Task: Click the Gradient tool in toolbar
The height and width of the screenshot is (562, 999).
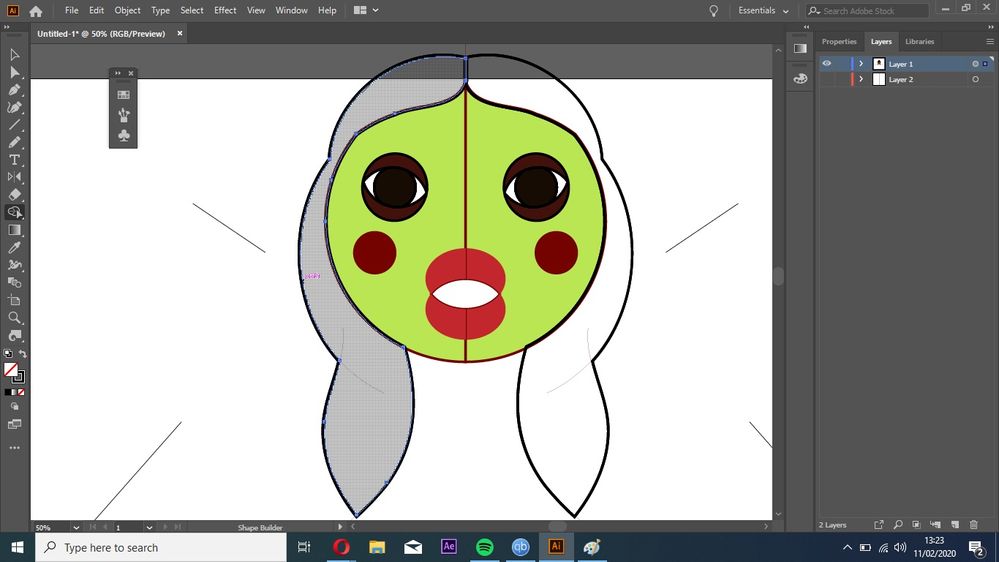Action: (15, 230)
